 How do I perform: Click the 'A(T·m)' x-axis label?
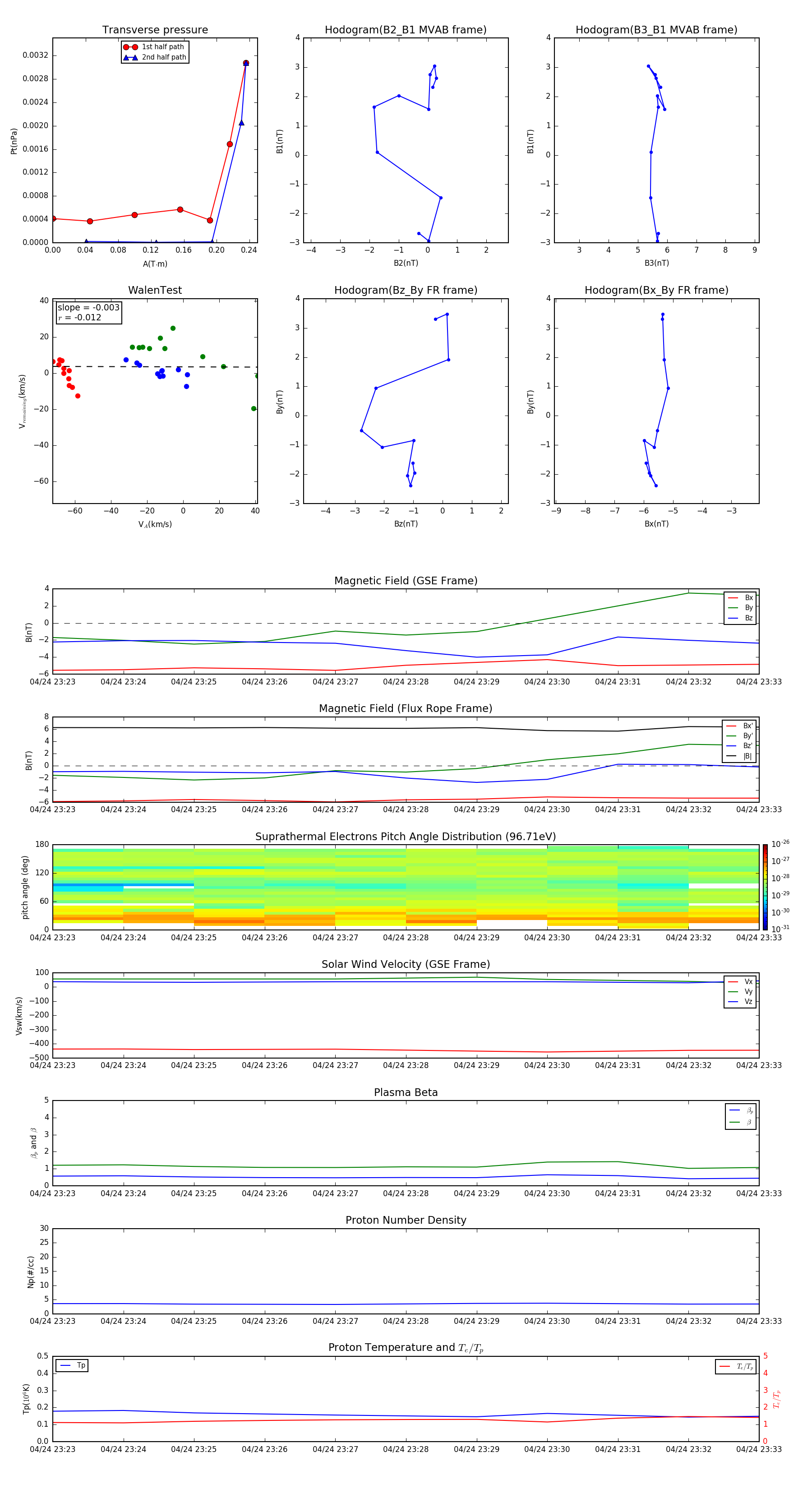(x=155, y=264)
